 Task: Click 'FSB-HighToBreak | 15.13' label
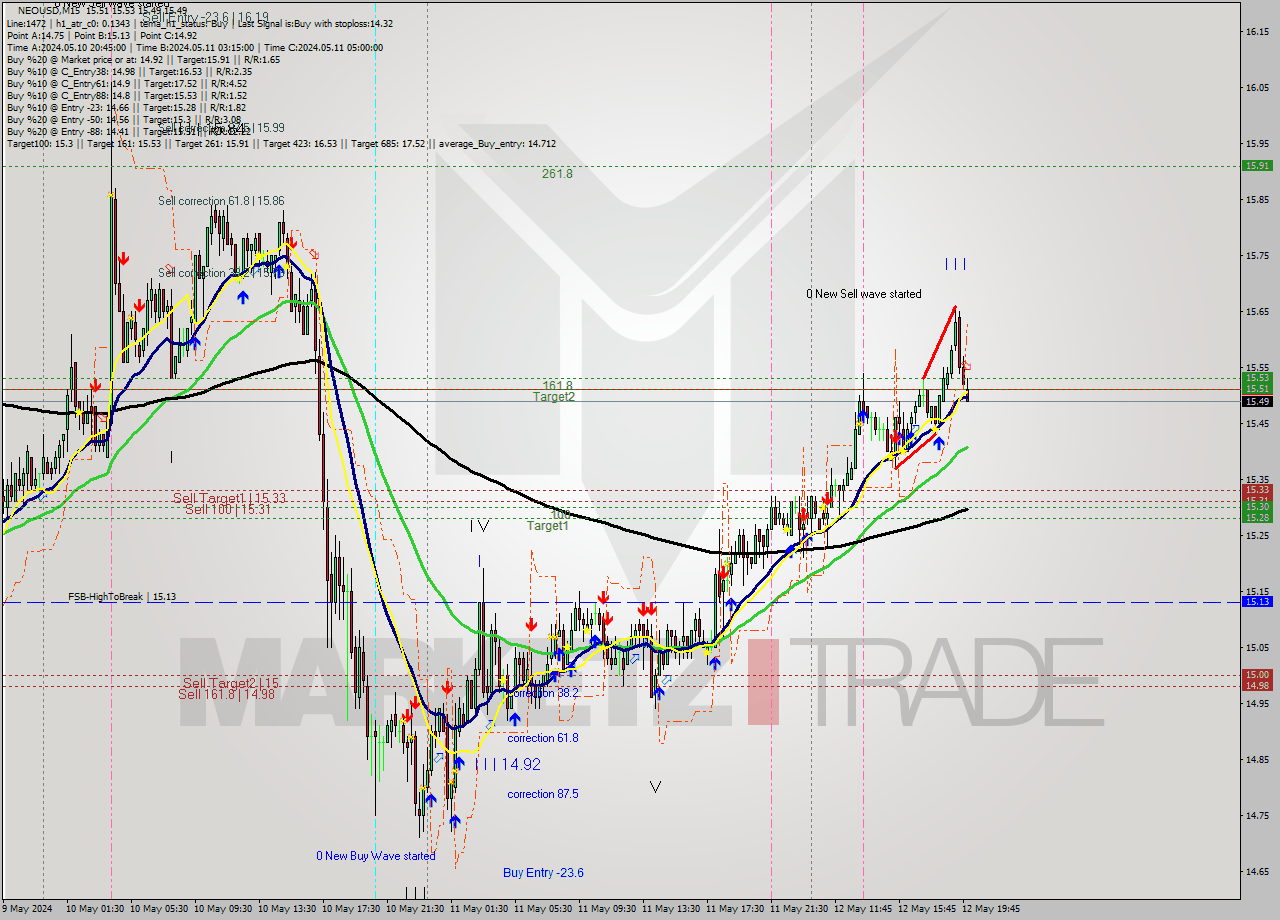[122, 597]
